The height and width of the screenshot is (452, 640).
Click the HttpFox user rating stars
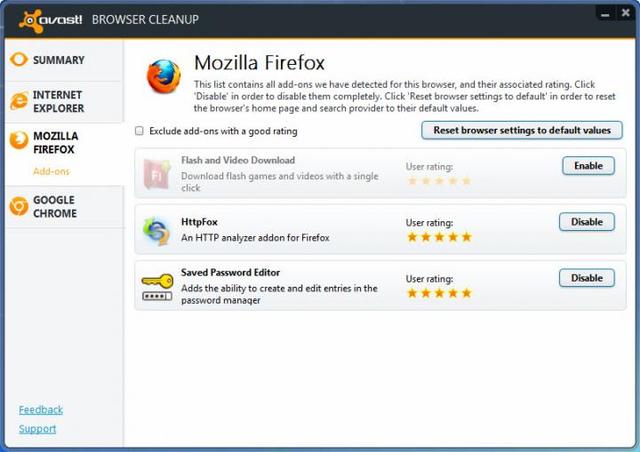438,237
